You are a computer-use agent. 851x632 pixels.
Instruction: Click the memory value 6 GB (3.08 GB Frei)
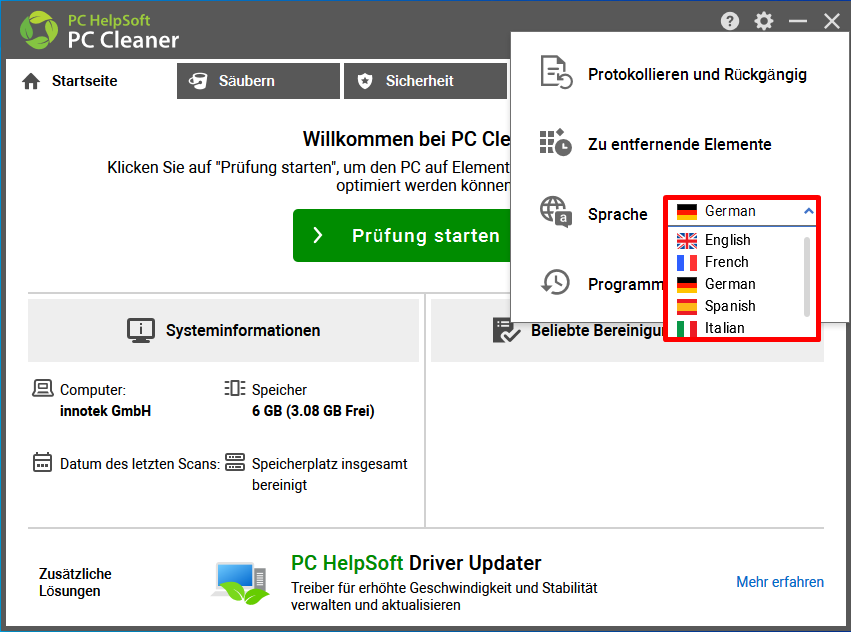tap(313, 411)
